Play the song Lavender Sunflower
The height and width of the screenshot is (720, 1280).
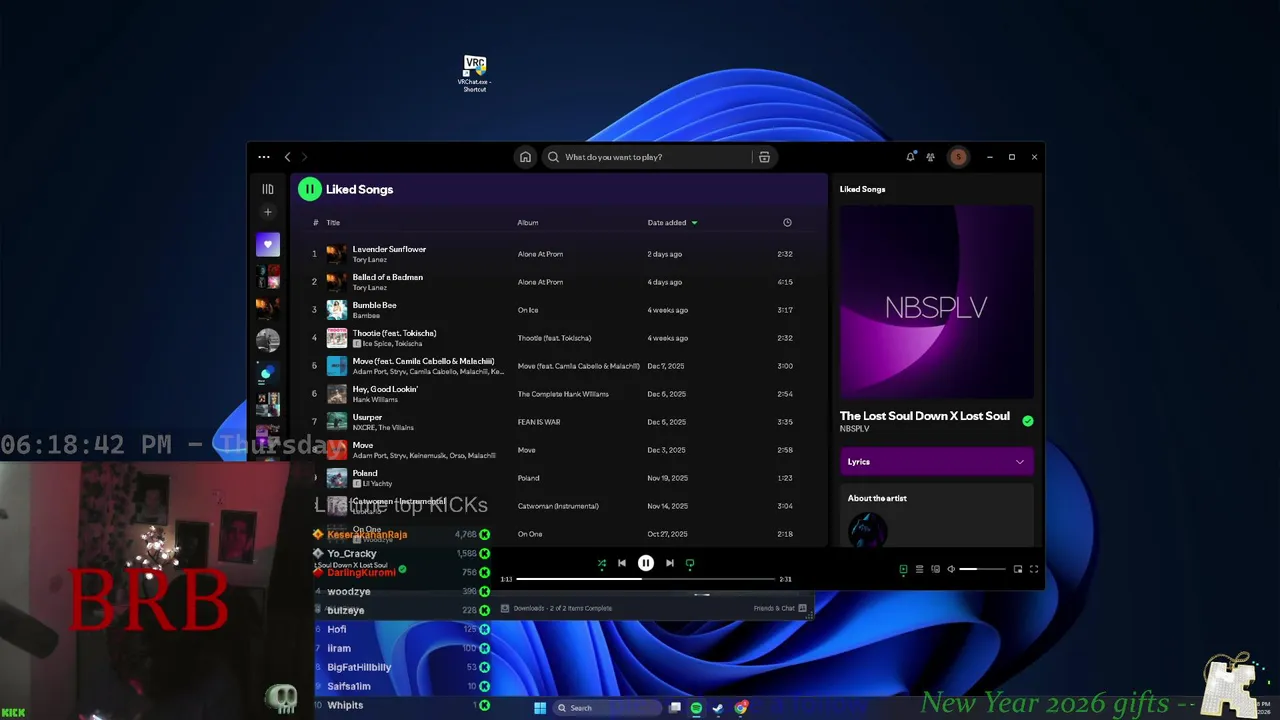(x=389, y=249)
